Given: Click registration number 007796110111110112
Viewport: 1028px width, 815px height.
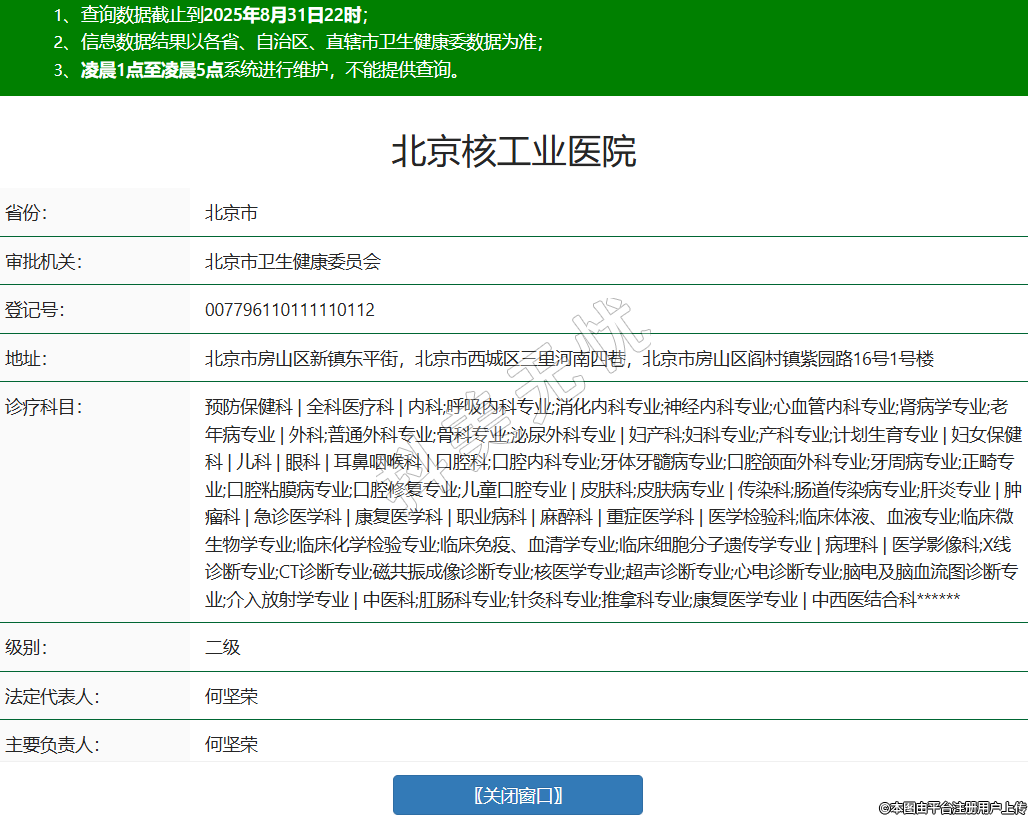Looking at the screenshot, I should (290, 310).
